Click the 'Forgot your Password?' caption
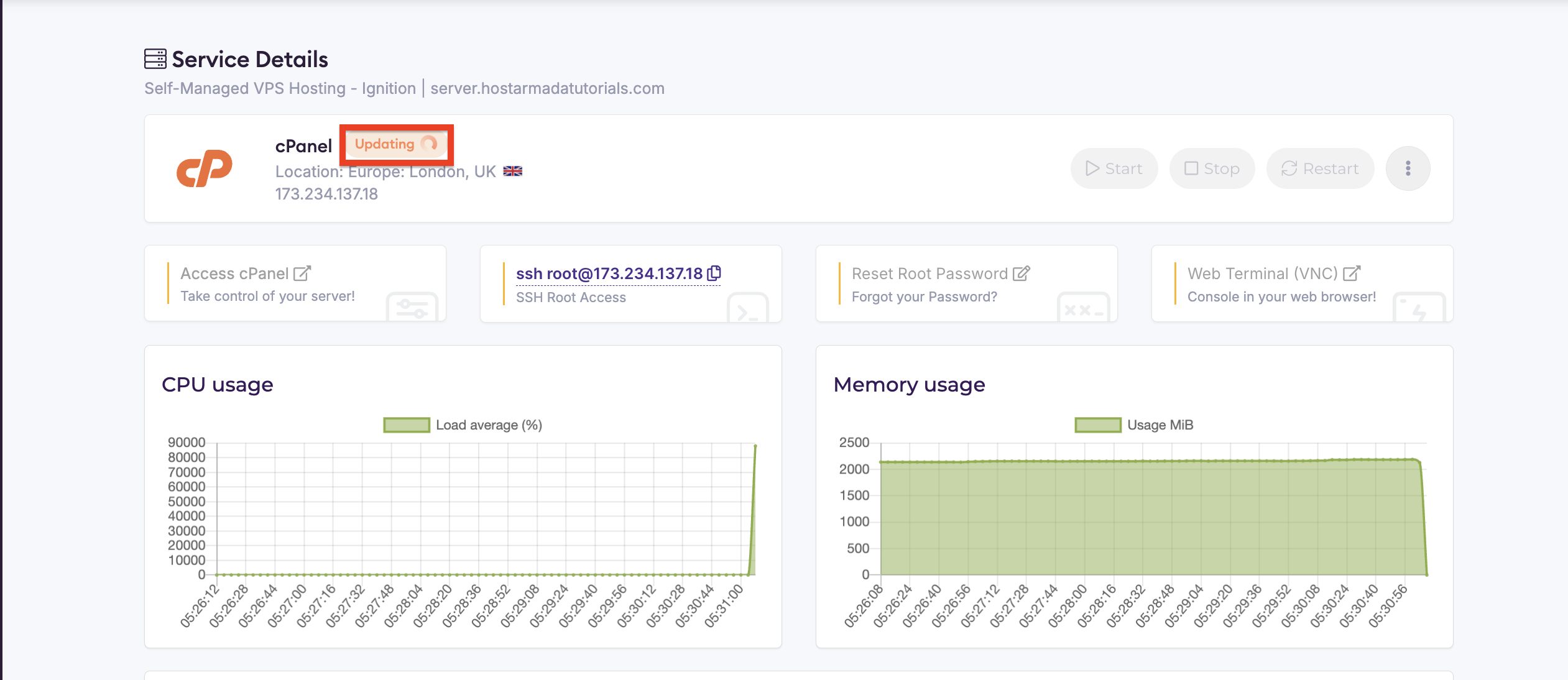 [x=924, y=297]
